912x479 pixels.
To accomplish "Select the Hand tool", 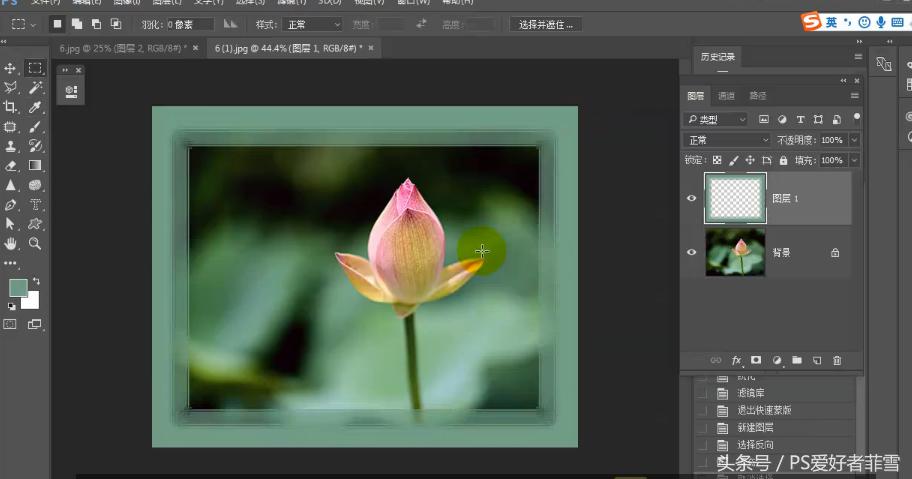I will [10, 244].
